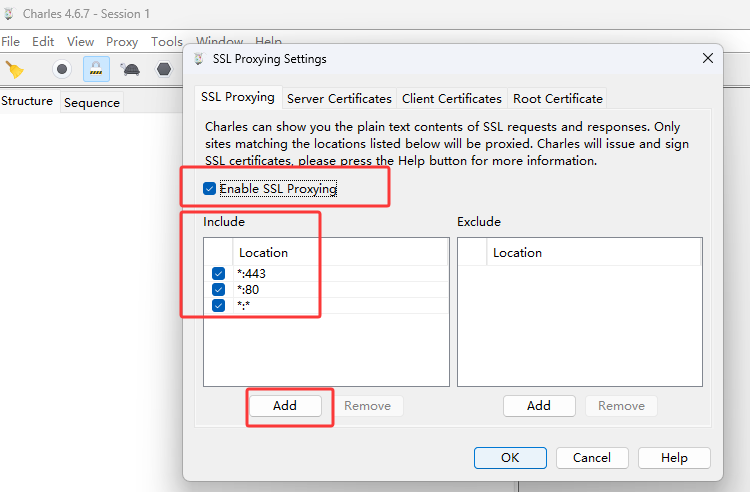750x492 pixels.
Task: Open the Proxy menu
Action: click(x=122, y=42)
